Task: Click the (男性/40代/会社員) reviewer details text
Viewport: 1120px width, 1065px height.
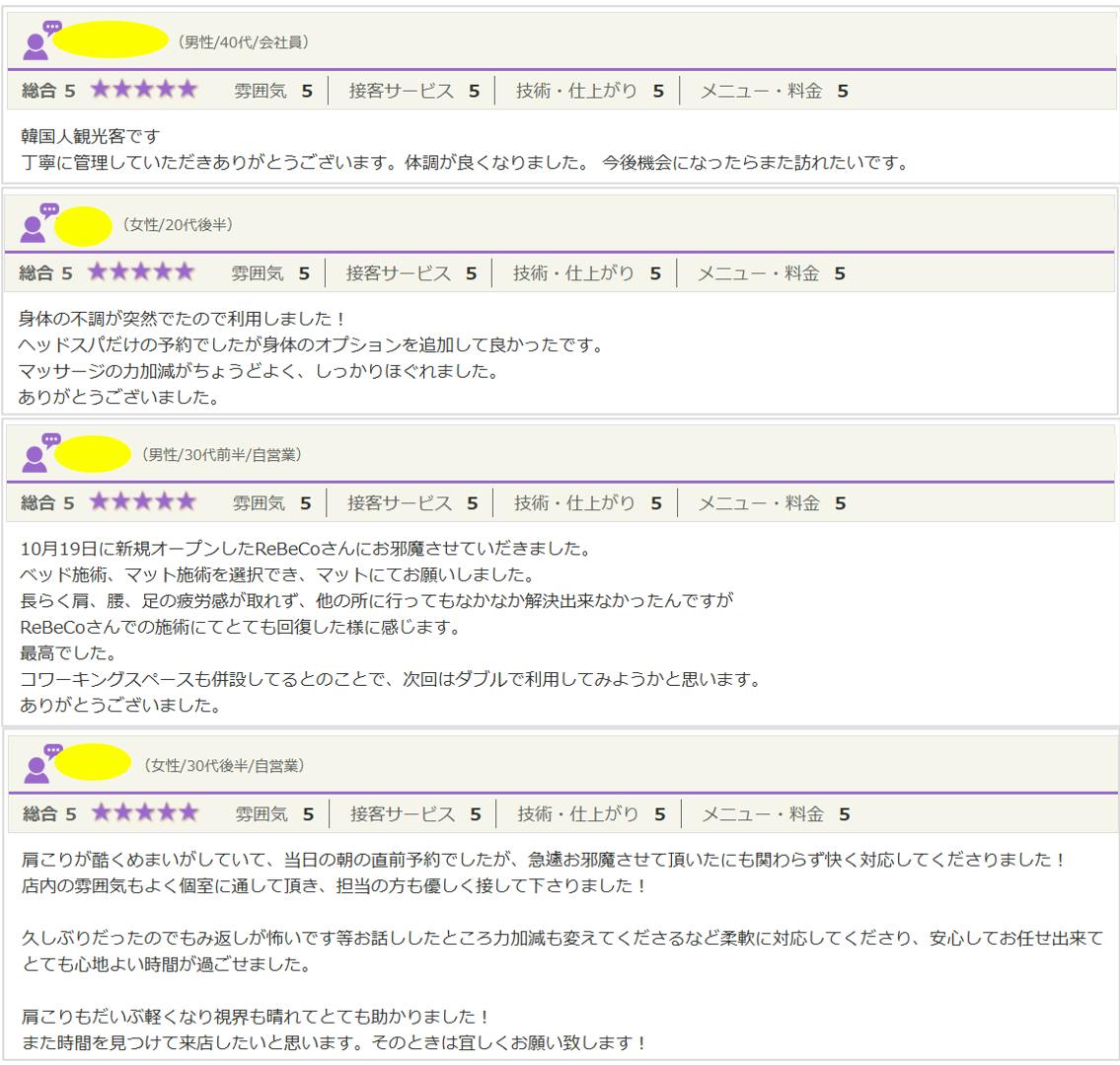Action: (243, 41)
